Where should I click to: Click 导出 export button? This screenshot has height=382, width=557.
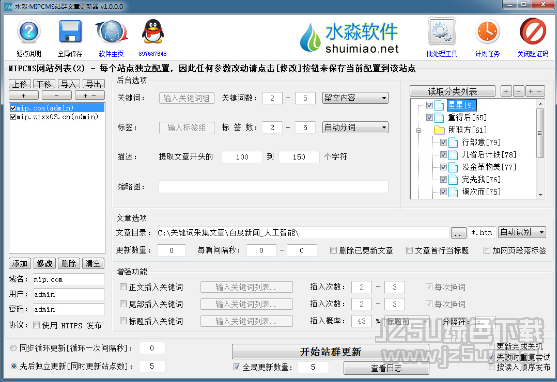coord(93,84)
